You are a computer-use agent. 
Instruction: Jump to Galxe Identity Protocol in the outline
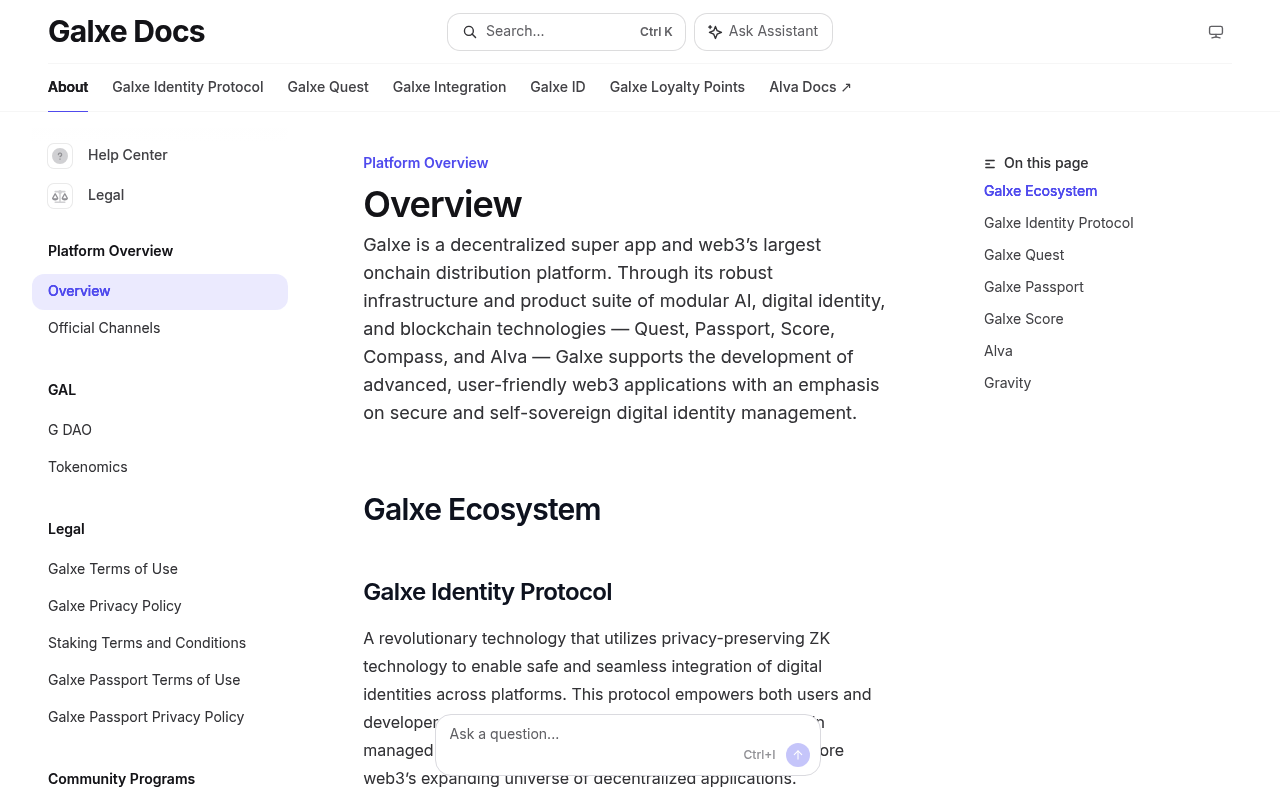(x=1059, y=223)
